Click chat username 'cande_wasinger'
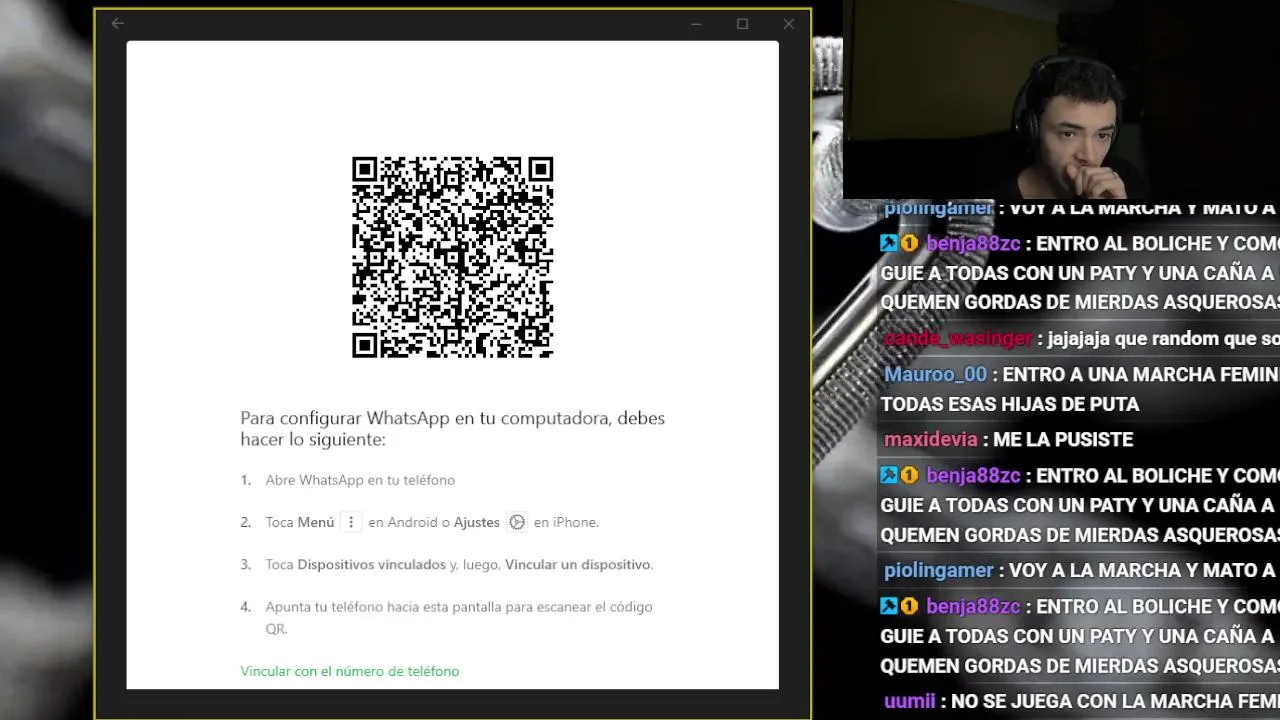The height and width of the screenshot is (720, 1280). pos(958,338)
